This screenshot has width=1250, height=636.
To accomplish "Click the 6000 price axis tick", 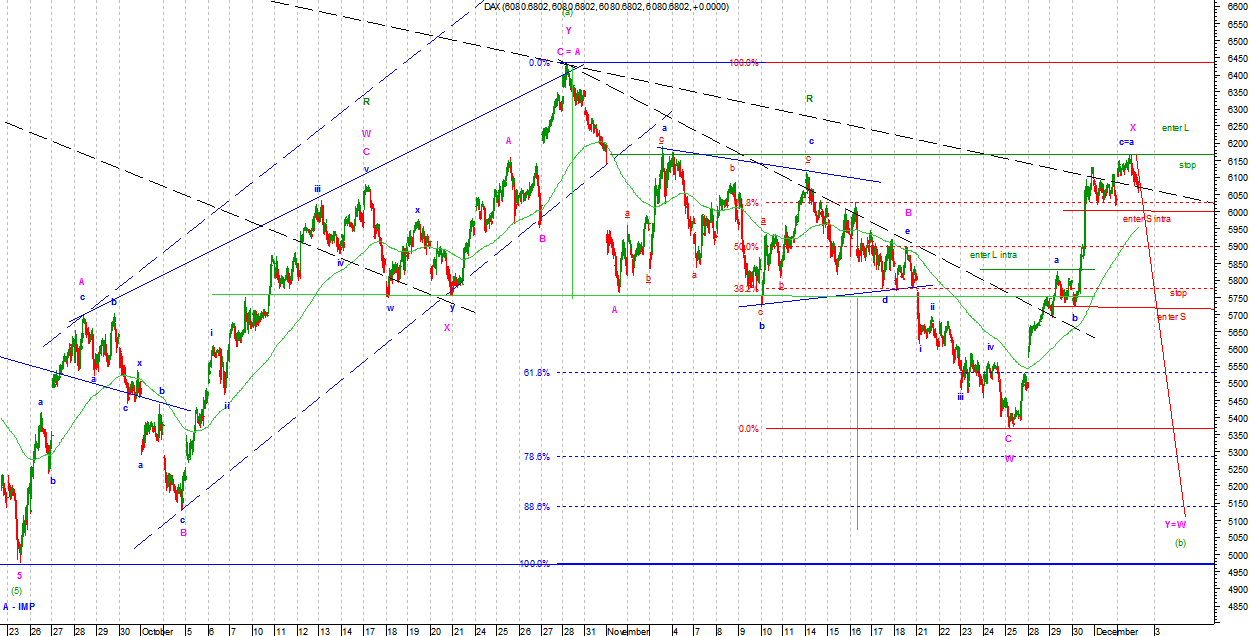I will point(1233,212).
